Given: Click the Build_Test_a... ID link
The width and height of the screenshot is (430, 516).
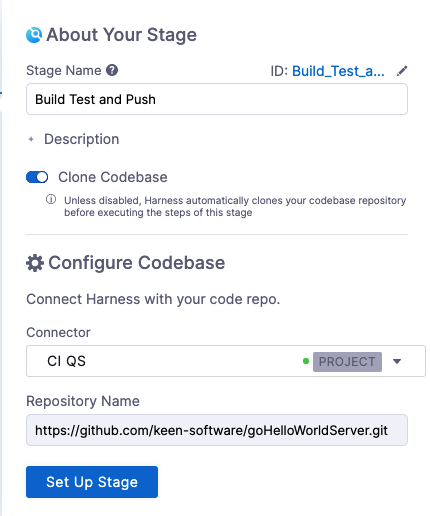Looking at the screenshot, I should click(x=338, y=71).
